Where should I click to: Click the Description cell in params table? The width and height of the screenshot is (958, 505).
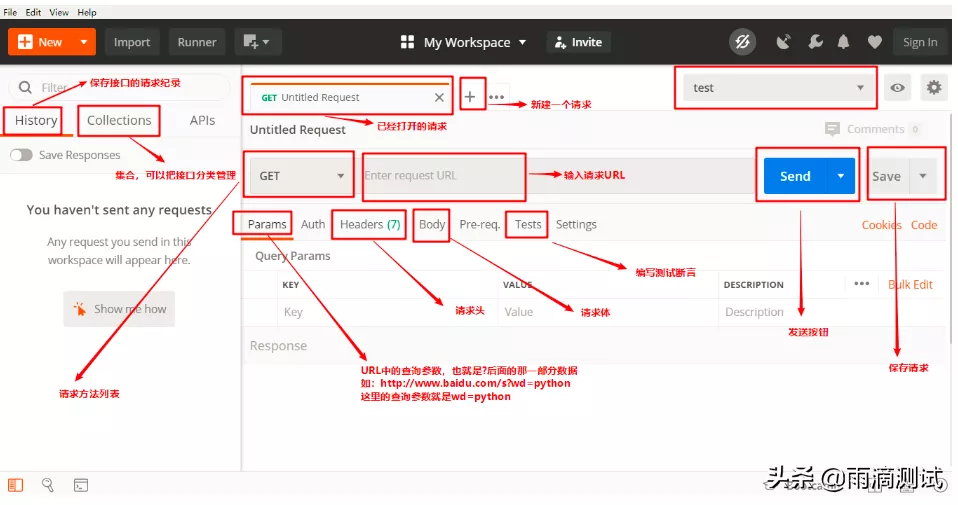831,312
